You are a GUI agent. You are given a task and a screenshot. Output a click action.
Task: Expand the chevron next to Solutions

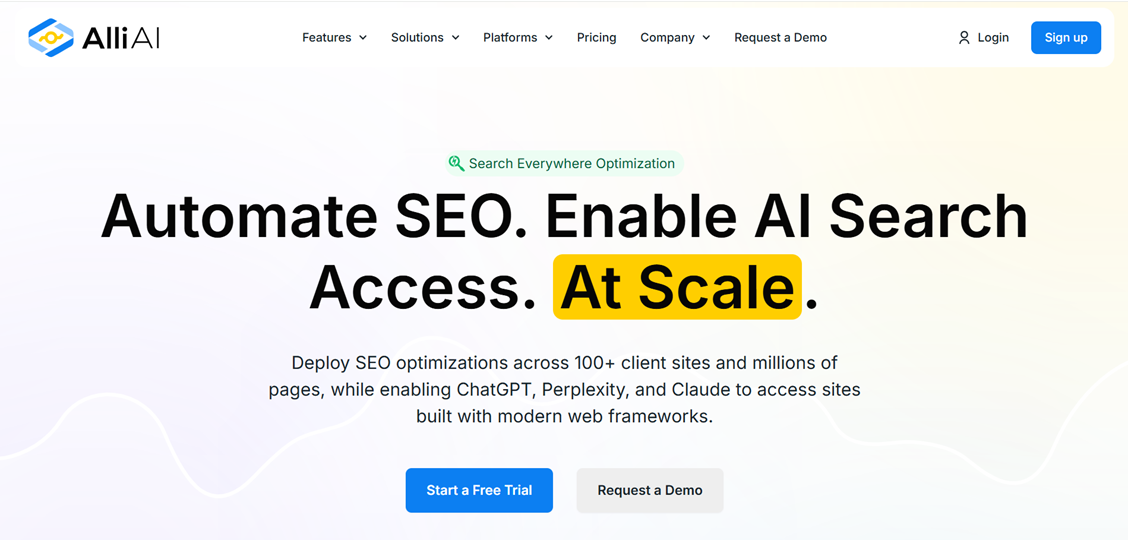pyautogui.click(x=456, y=38)
